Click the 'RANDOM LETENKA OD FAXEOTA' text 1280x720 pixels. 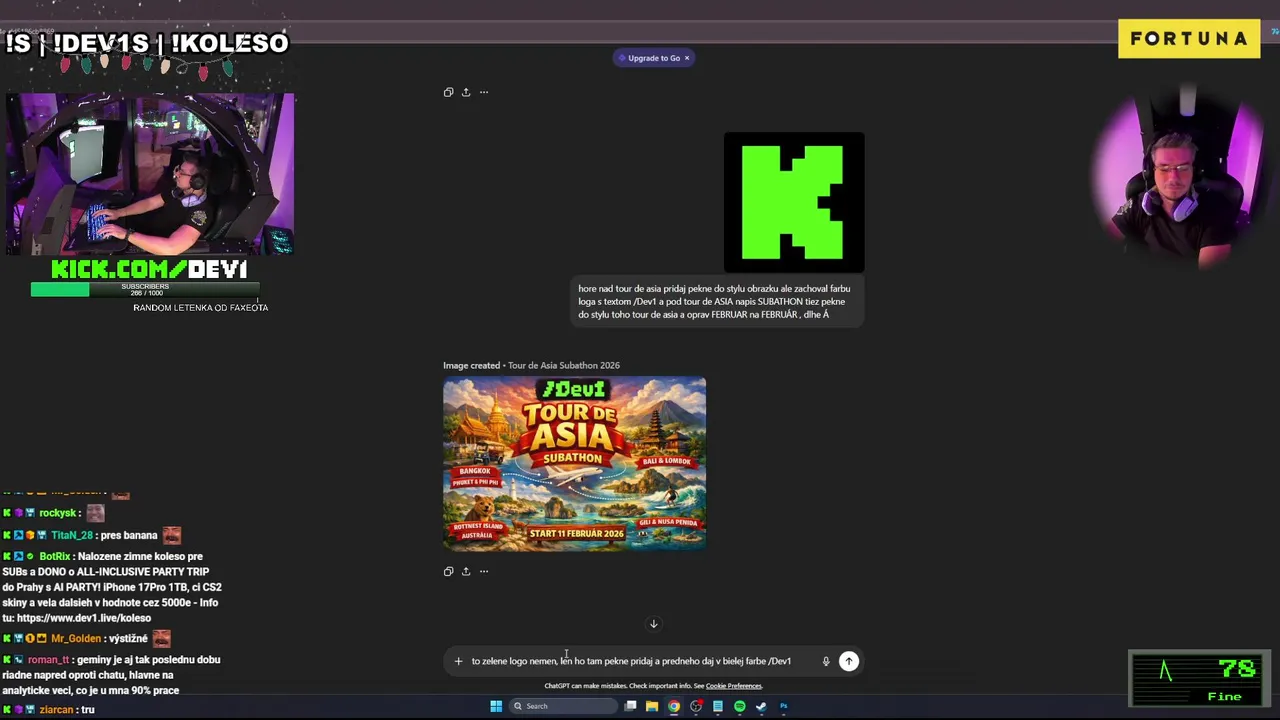(200, 307)
